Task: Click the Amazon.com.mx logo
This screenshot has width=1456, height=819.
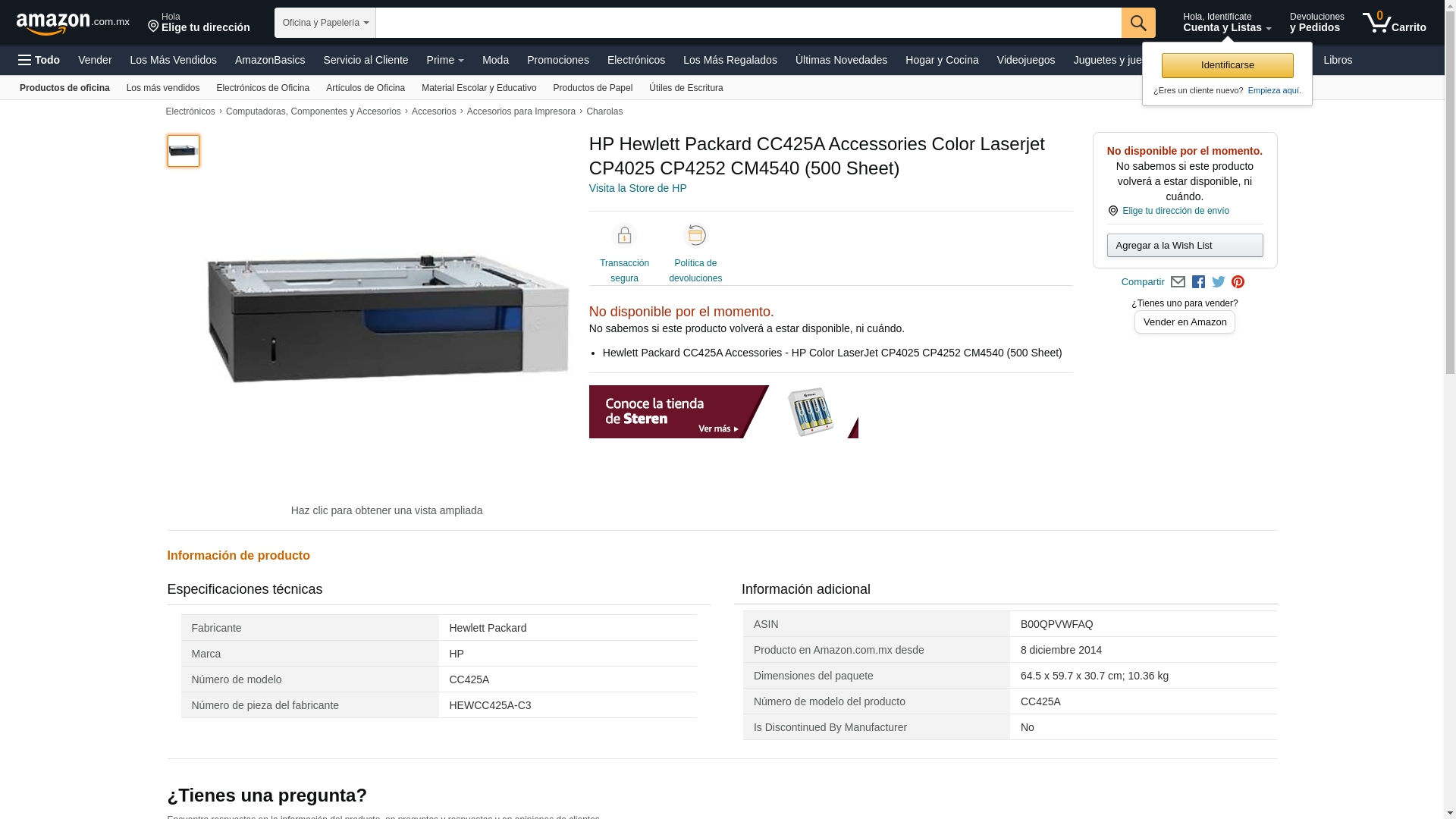Action: coord(73,24)
